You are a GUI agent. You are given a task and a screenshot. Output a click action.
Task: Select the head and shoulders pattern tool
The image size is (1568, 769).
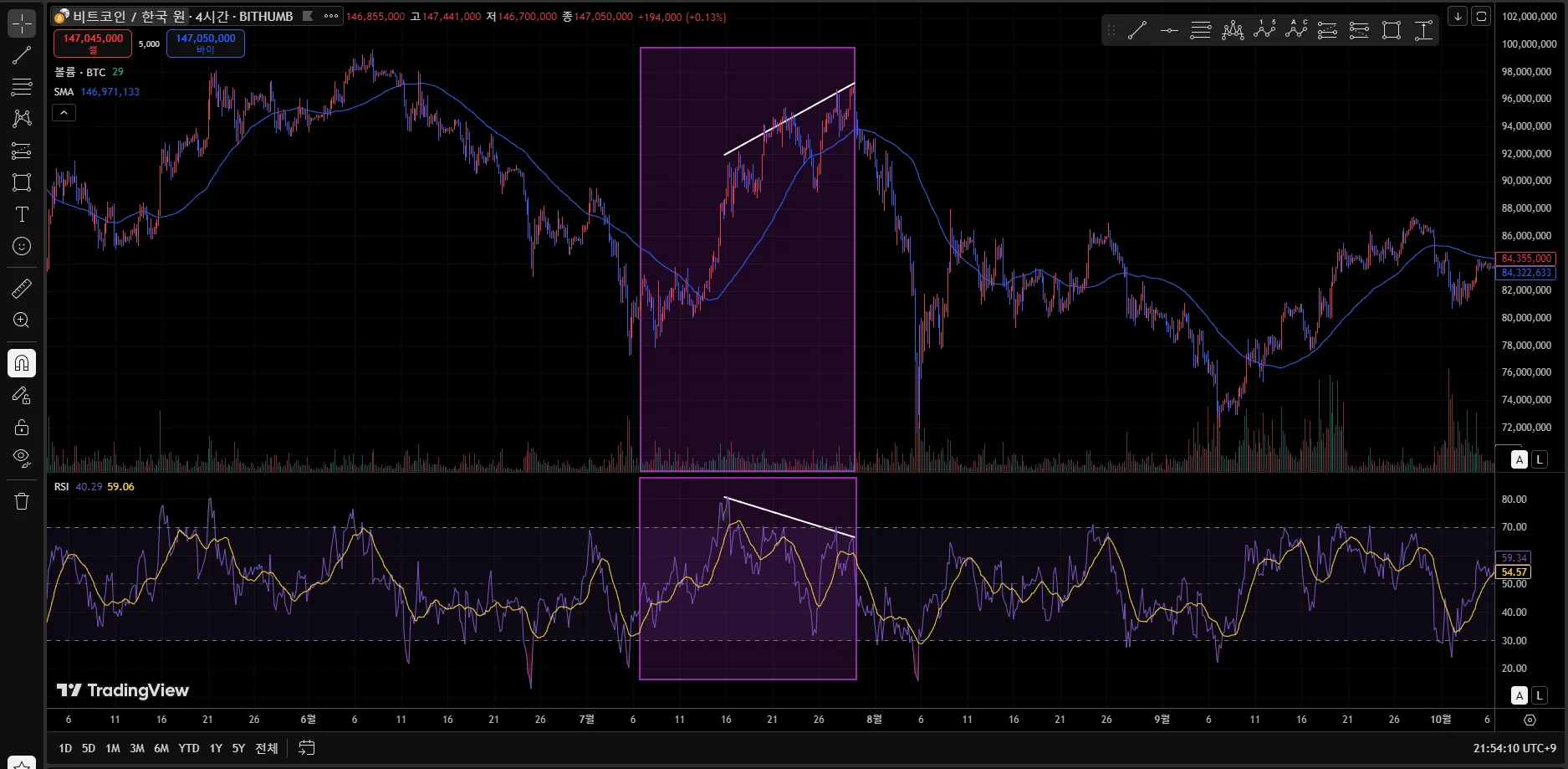[x=1233, y=31]
